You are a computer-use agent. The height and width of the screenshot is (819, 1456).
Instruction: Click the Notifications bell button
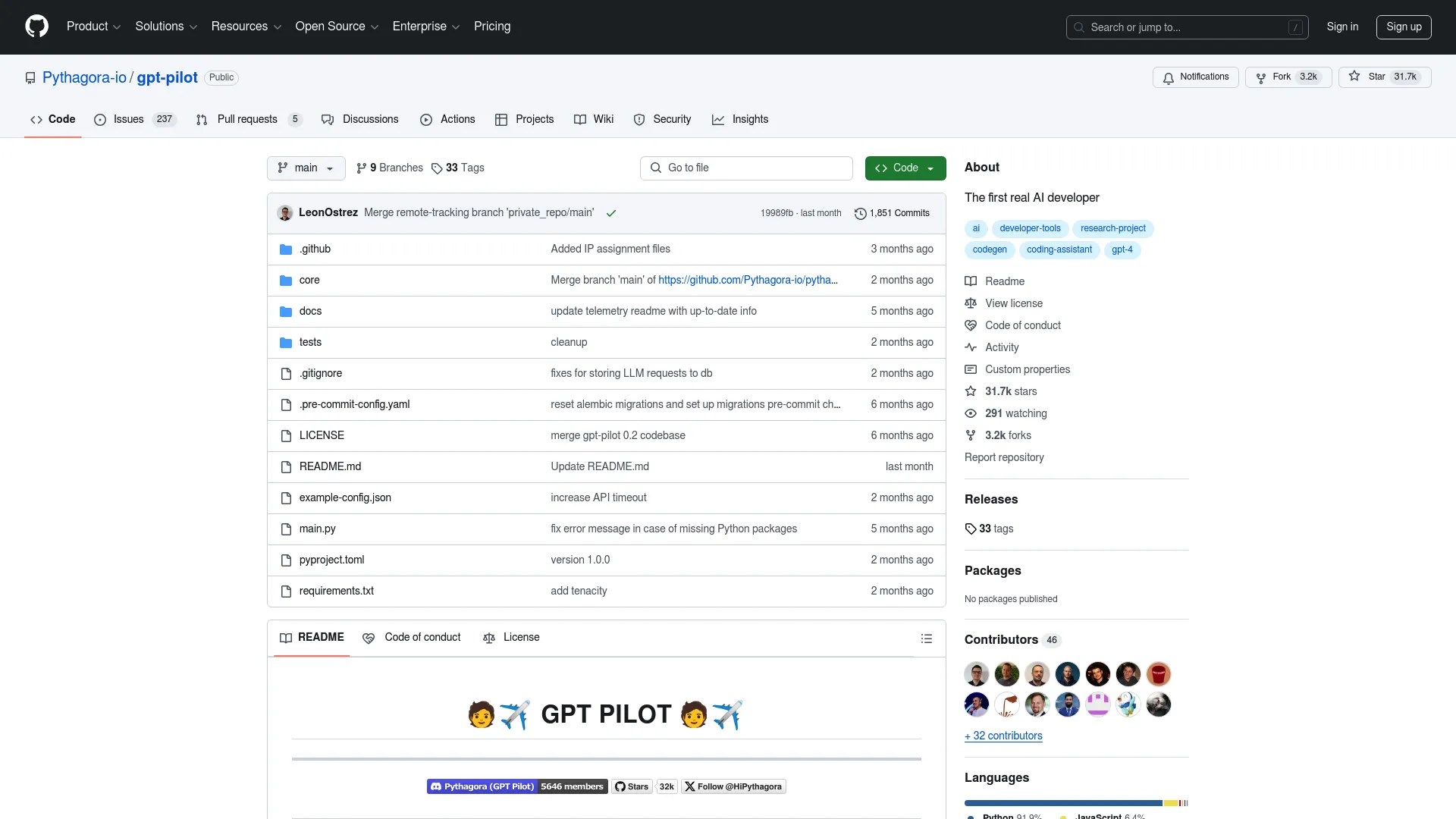tap(1195, 77)
